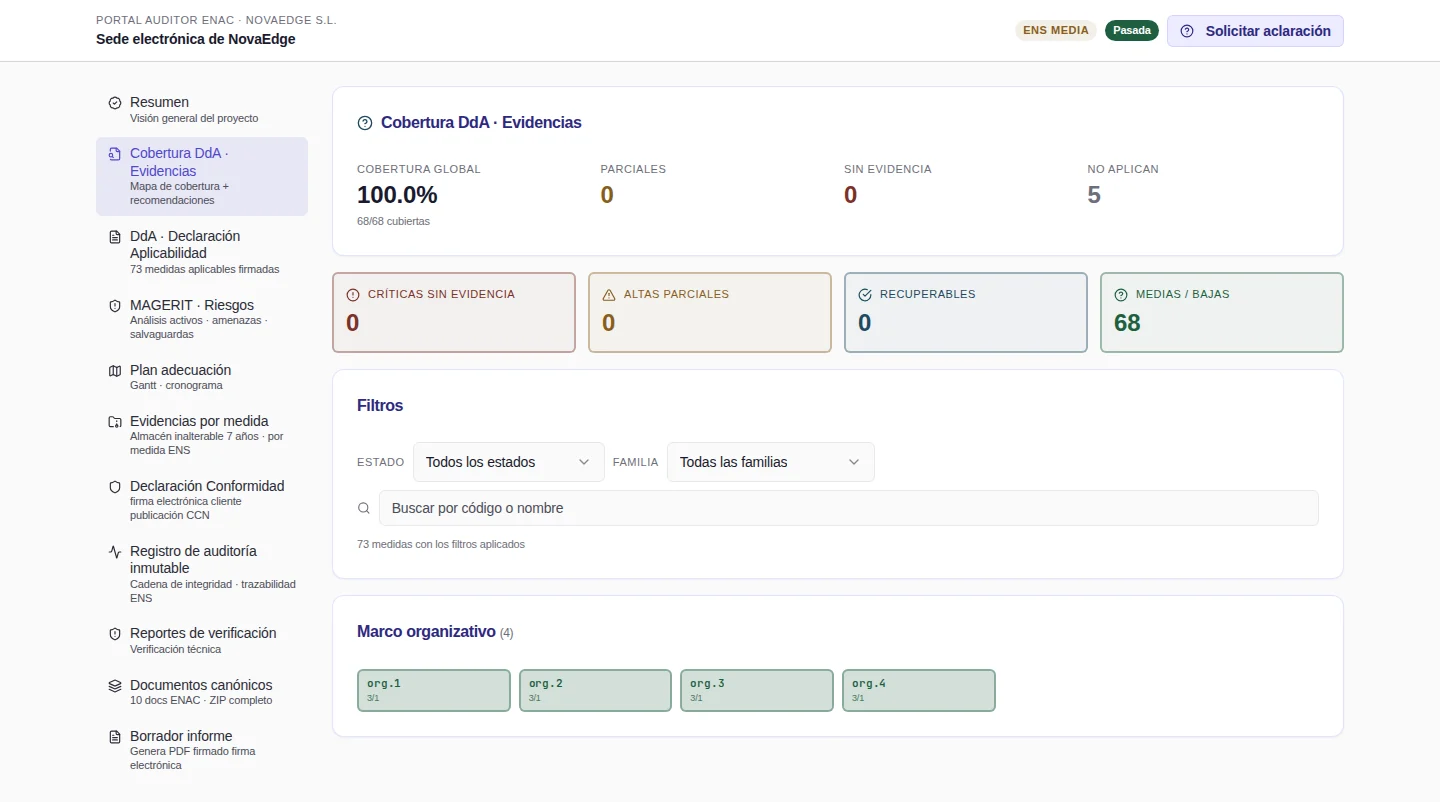Click the MAGERIT Riesgos shield icon
The width and height of the screenshot is (1440, 802).
(x=115, y=306)
